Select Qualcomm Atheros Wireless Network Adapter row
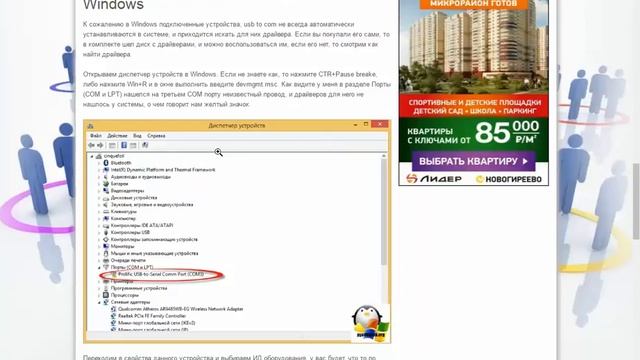Screen dimensions: 640x360 (x=180, y=309)
